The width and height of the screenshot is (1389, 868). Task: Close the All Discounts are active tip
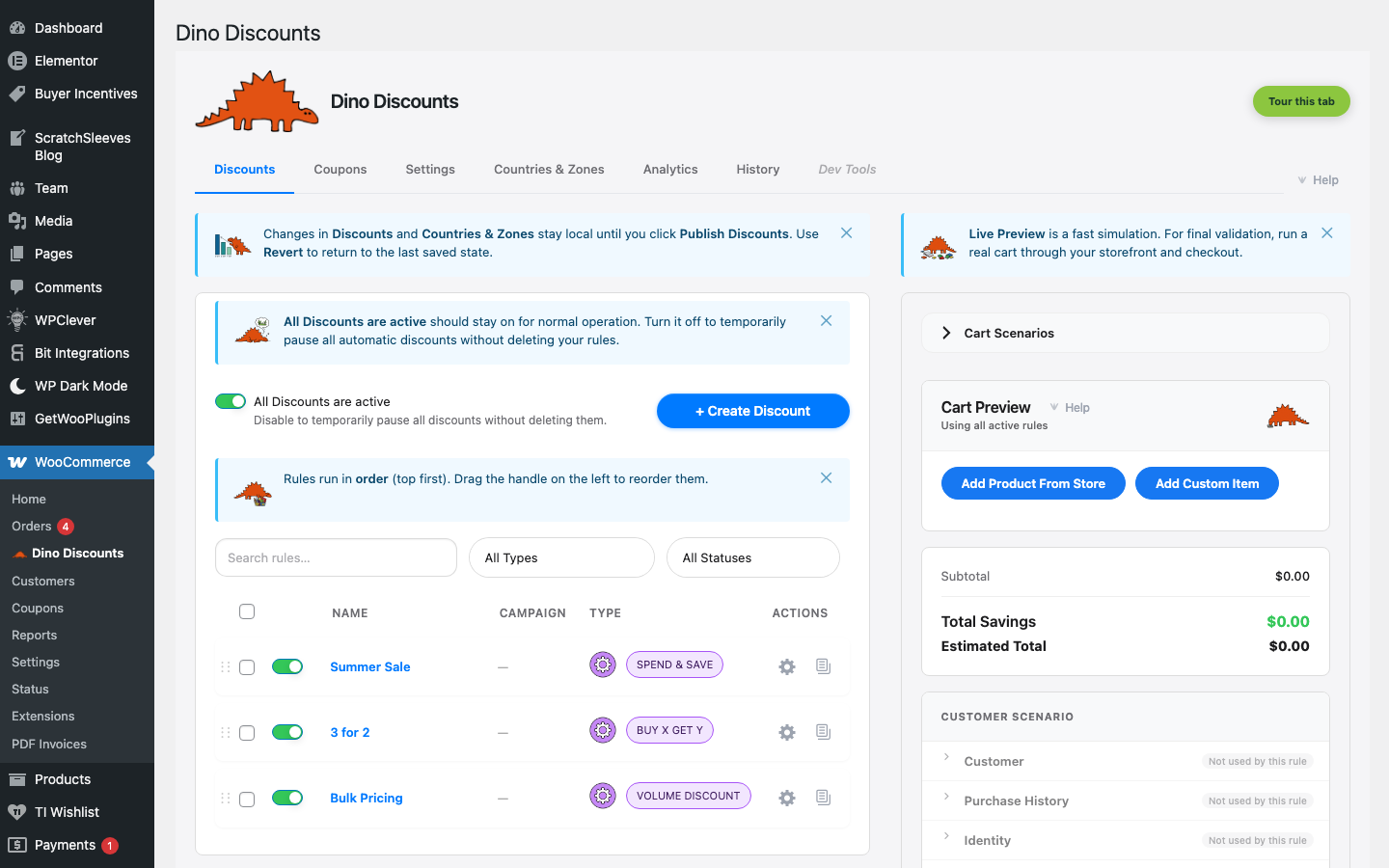[x=826, y=321]
